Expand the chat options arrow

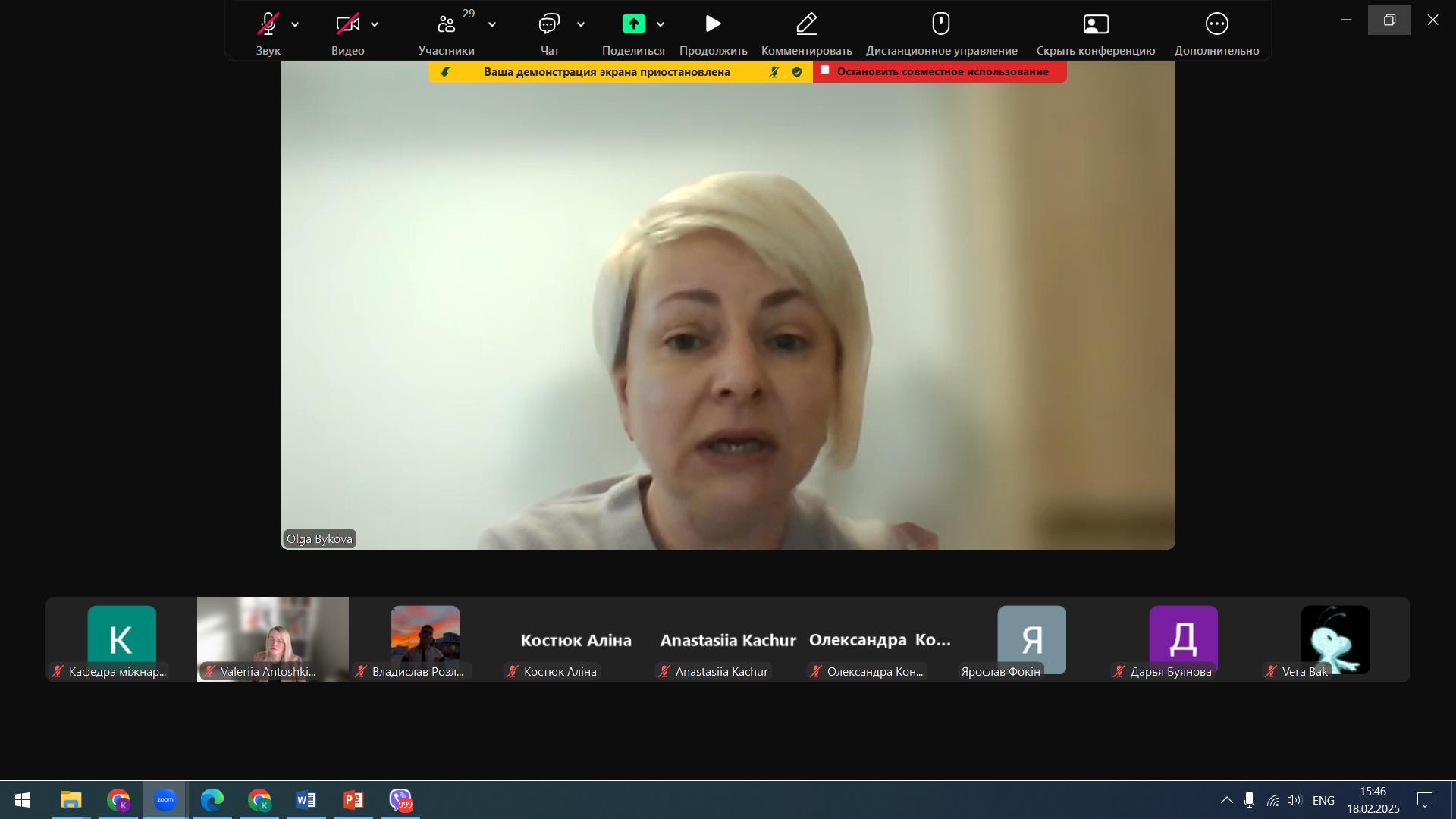581,25
